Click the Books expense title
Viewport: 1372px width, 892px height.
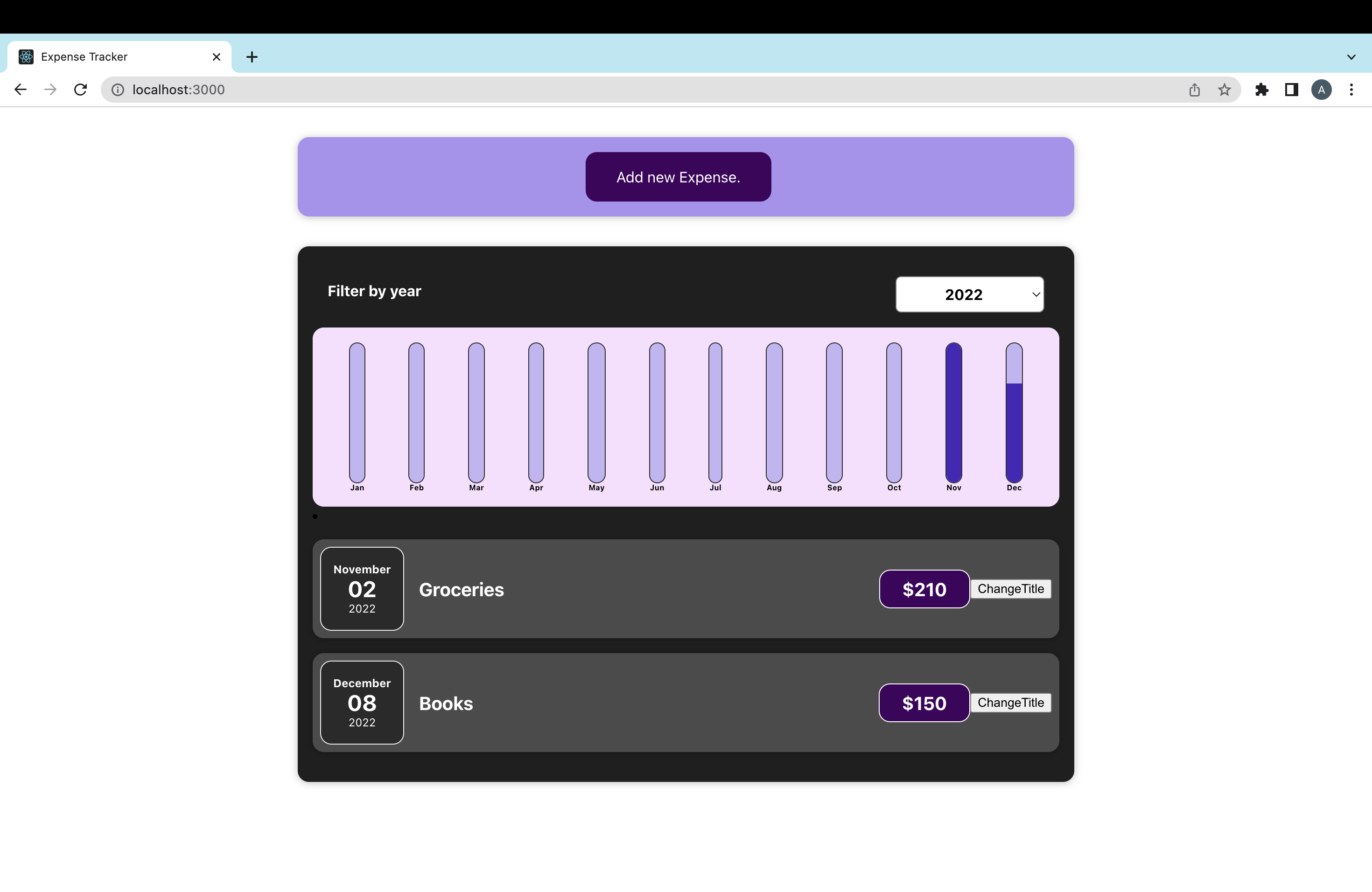(446, 704)
